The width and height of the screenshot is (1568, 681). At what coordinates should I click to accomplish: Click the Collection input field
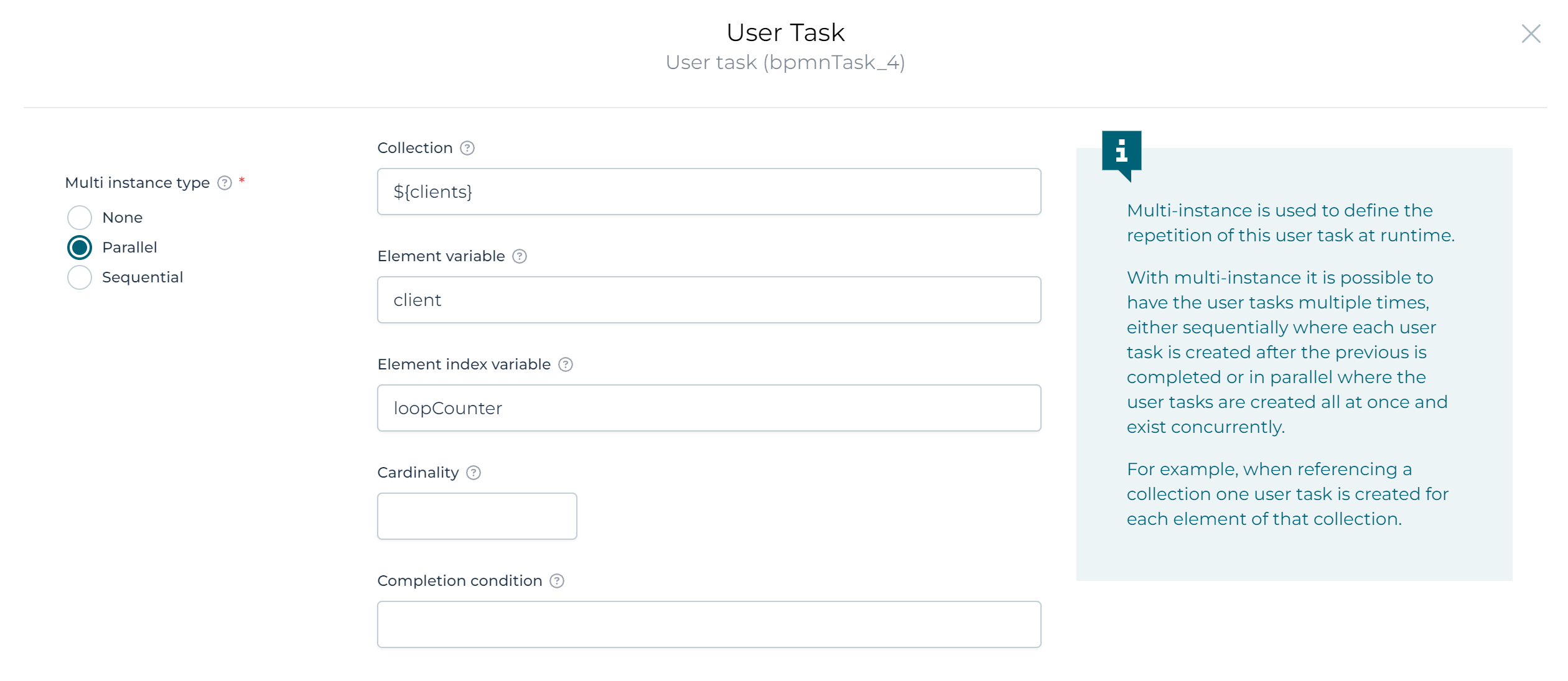708,192
